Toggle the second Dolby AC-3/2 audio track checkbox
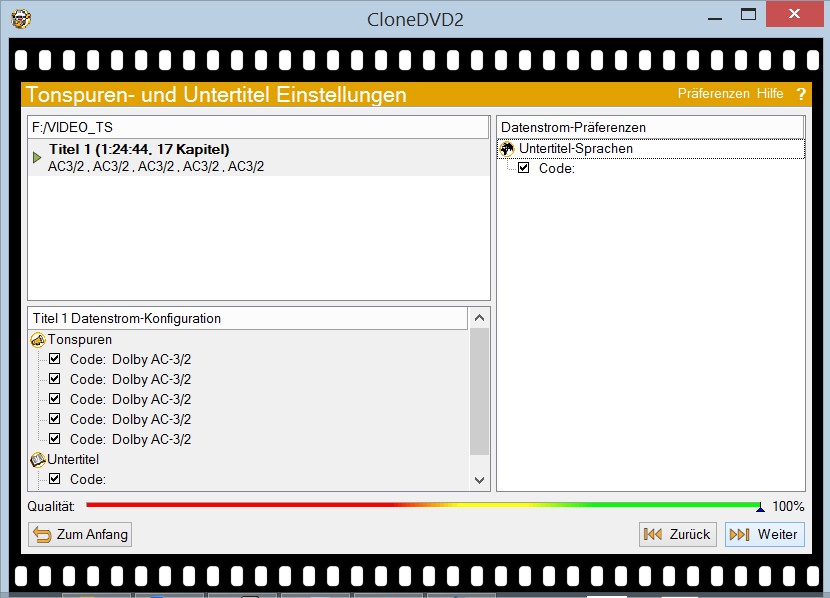Screen dimensions: 830x598 click(x=55, y=379)
